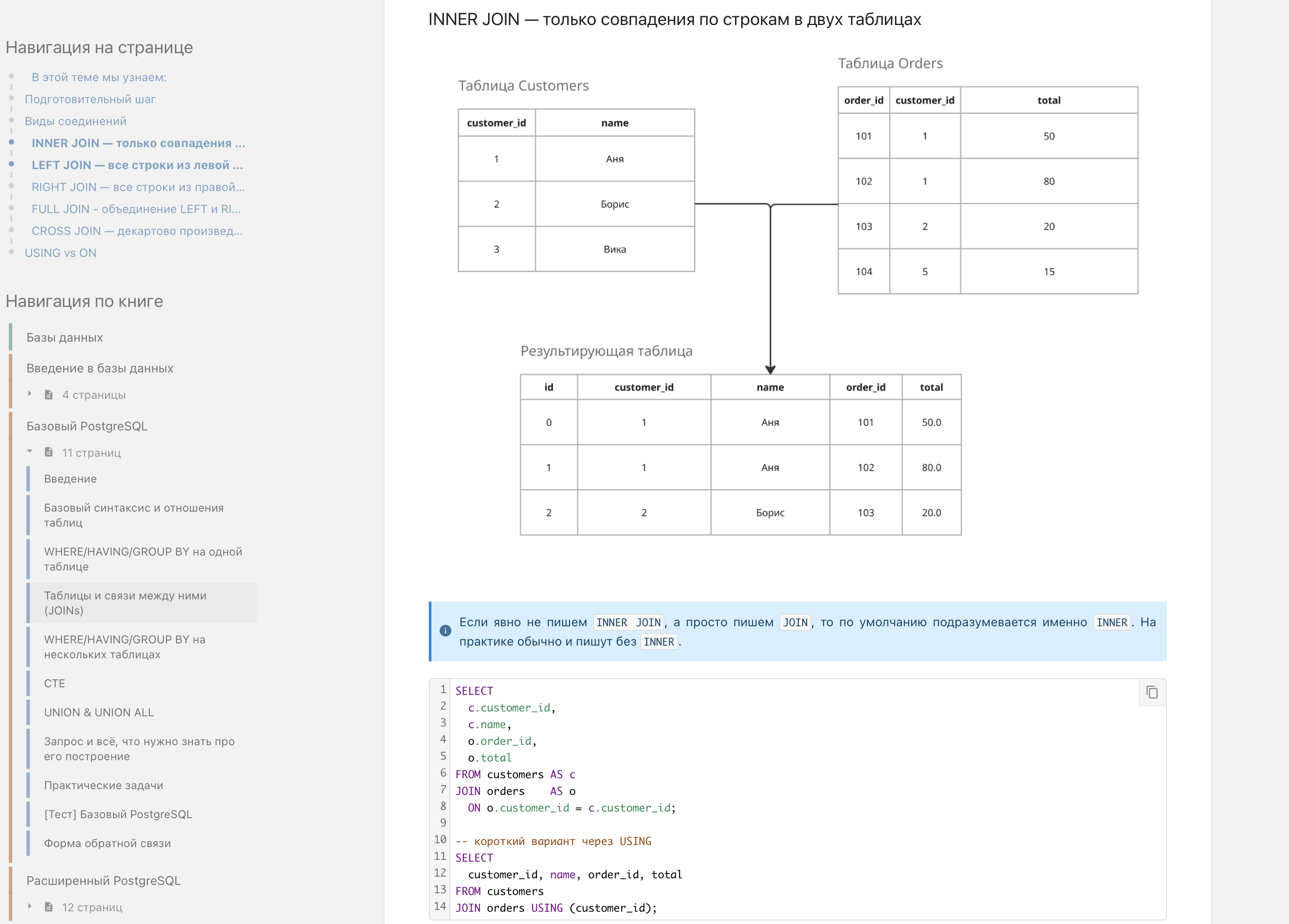Open UNION & UNION ALL chapter

coord(99,712)
